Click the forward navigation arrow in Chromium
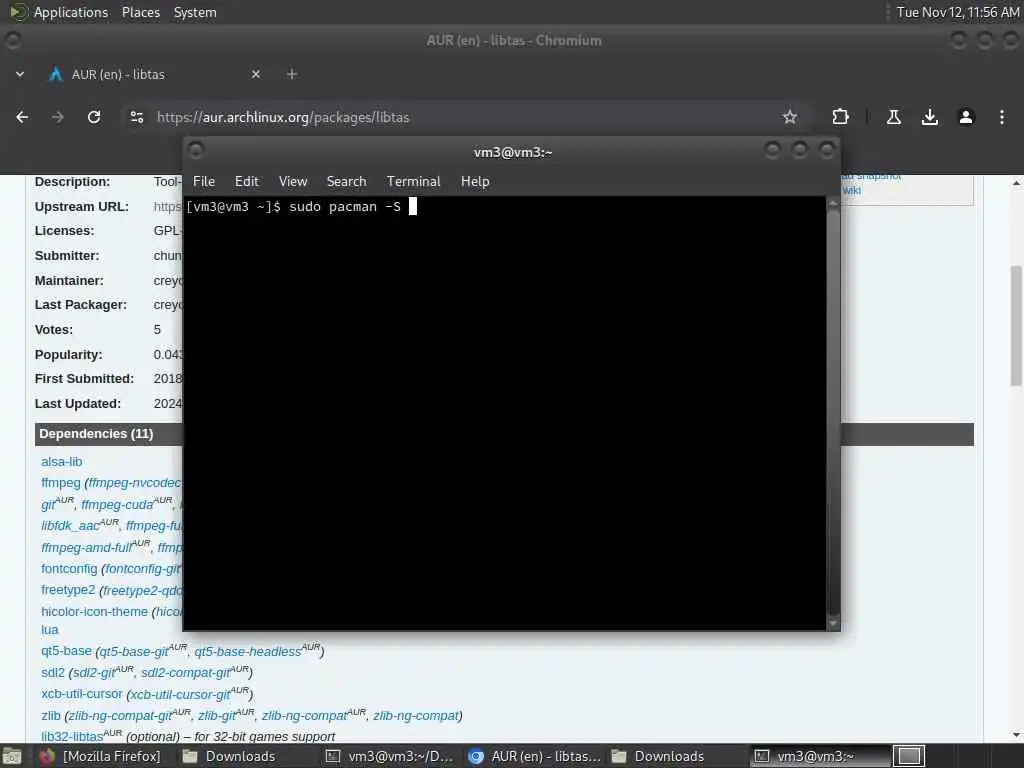Image resolution: width=1024 pixels, height=768 pixels. [58, 117]
